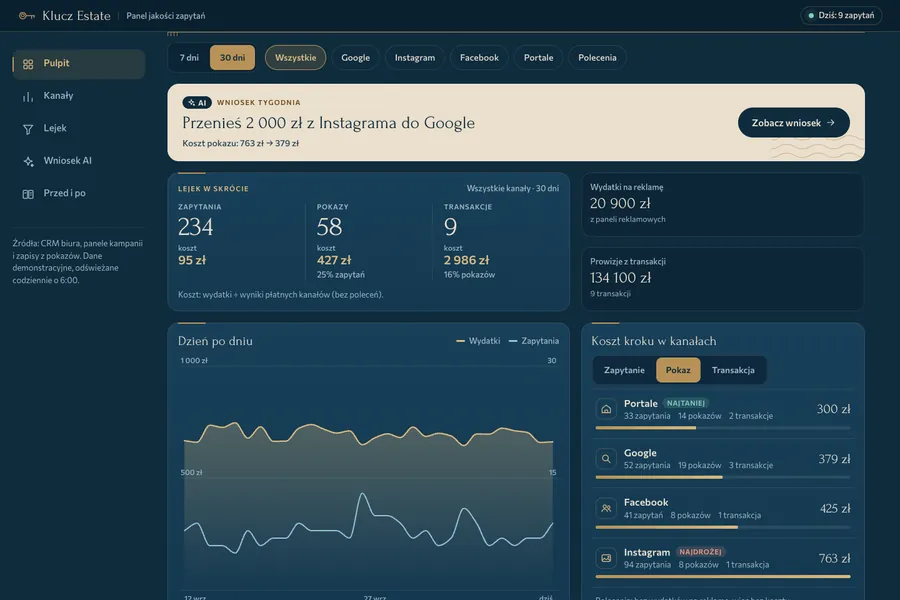
Task: Click the Dziś: 9 zapytań status pill
Action: tap(841, 16)
